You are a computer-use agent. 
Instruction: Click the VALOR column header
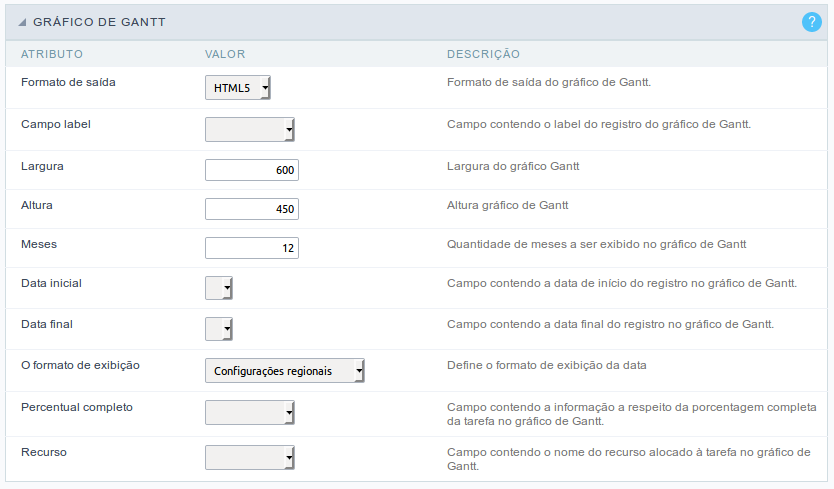pyautogui.click(x=225, y=54)
